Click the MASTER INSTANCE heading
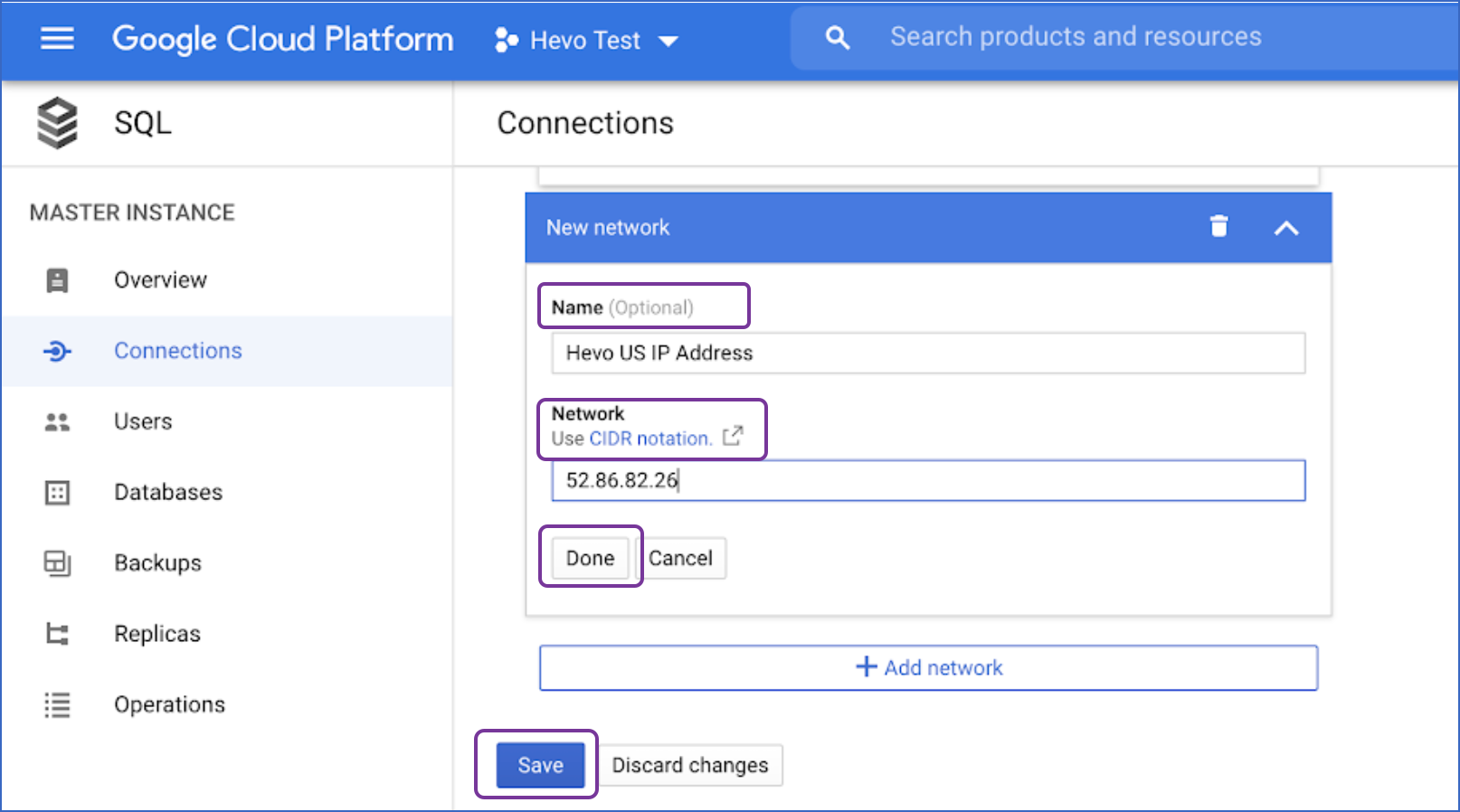 coord(132,212)
